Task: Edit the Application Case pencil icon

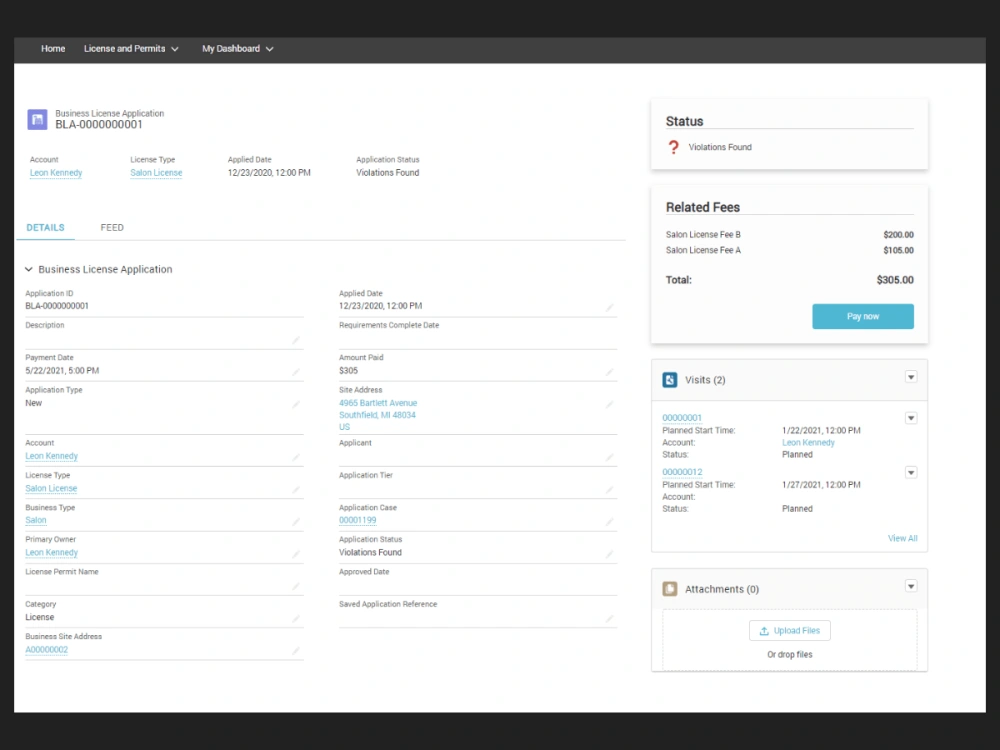Action: pos(609,522)
